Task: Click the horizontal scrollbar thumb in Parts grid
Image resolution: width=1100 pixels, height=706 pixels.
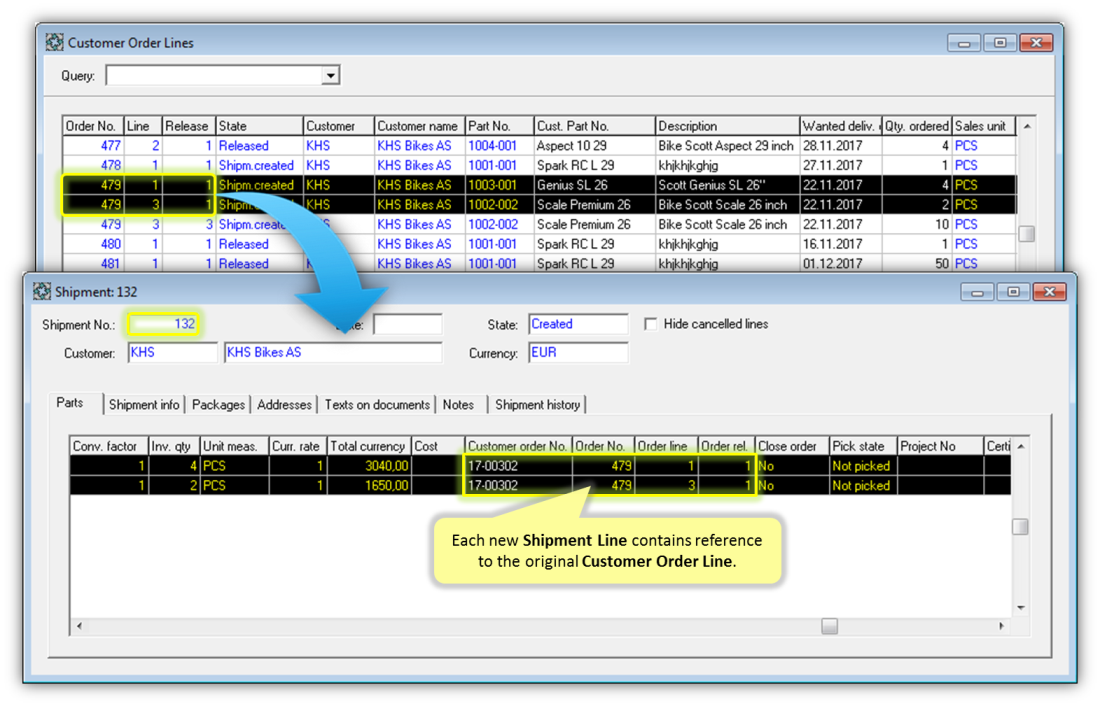Action: click(x=829, y=626)
